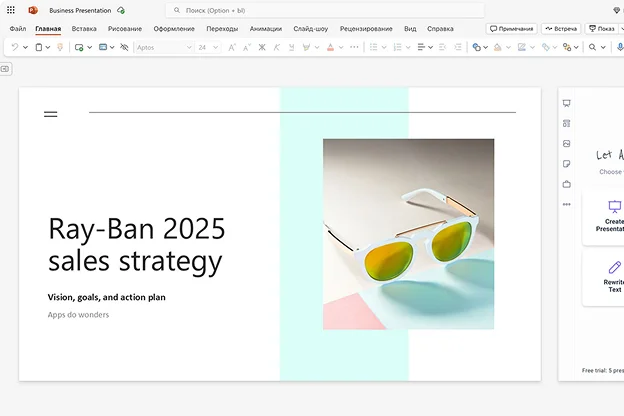Open the undo history arrow
The image size is (624, 416).
[25, 47]
